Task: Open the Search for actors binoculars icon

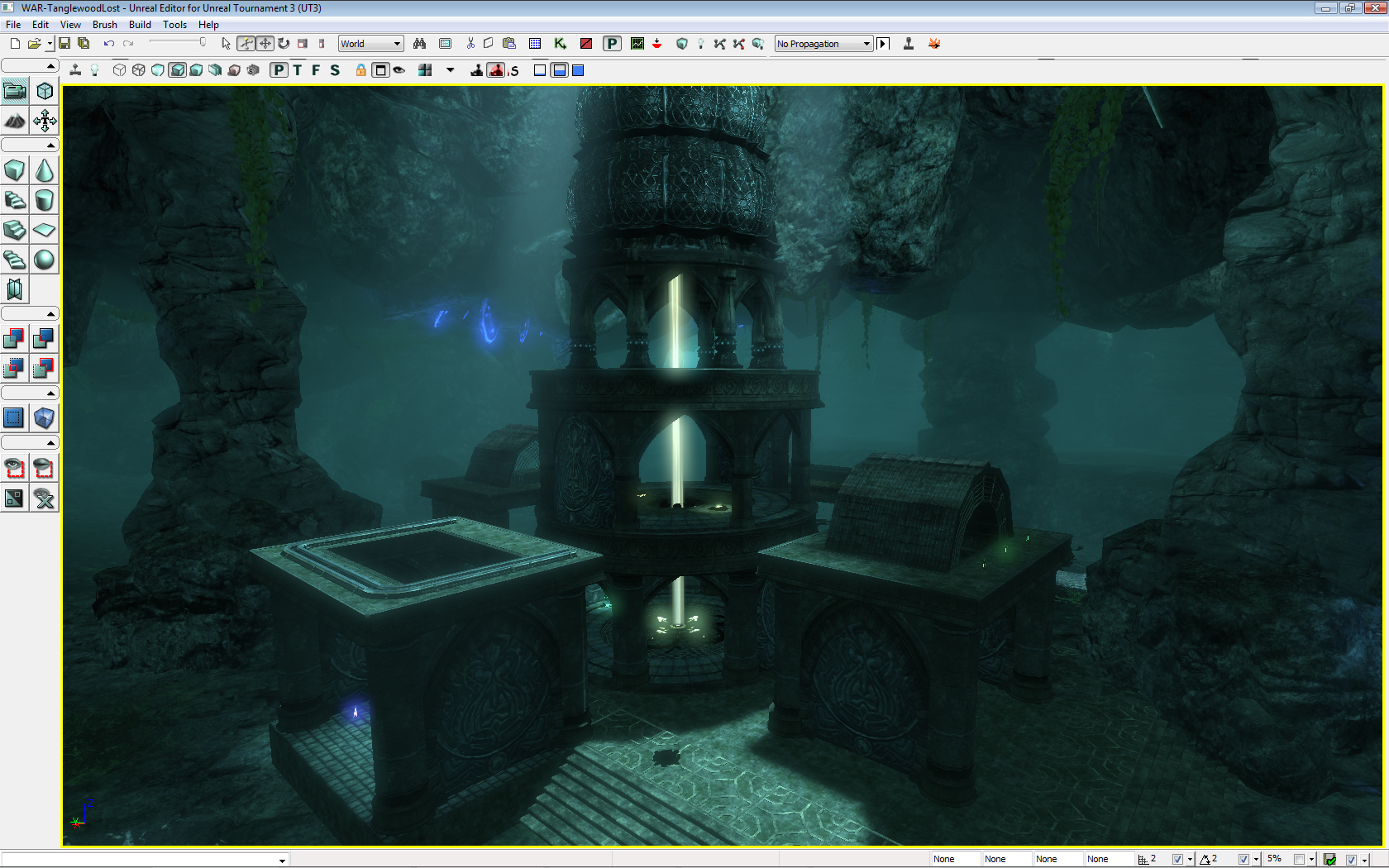Action: tap(420, 44)
